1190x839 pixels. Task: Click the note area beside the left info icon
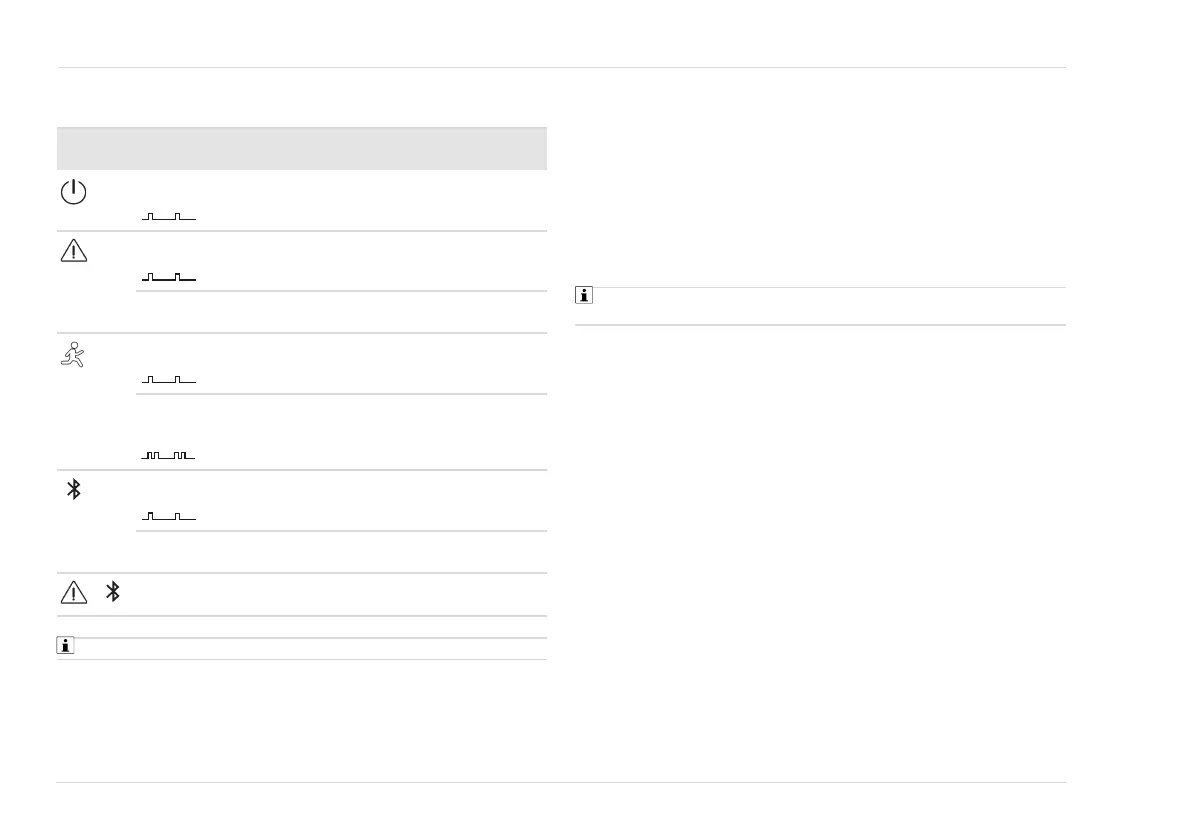[310, 648]
